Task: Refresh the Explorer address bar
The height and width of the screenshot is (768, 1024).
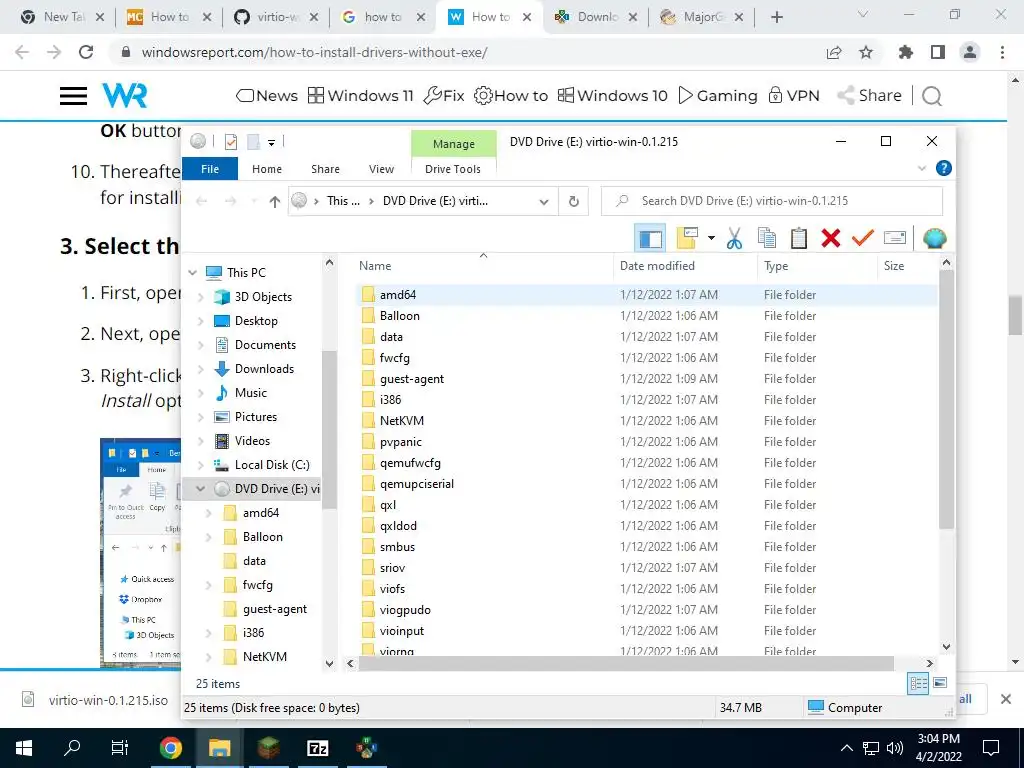Action: [573, 201]
